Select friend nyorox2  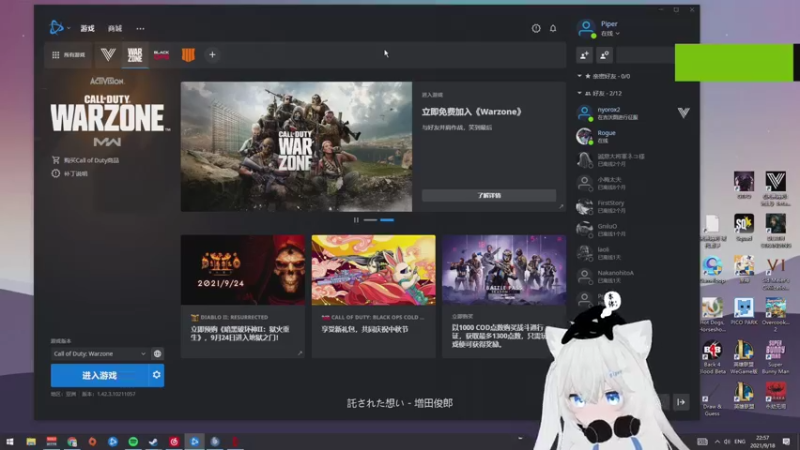[x=633, y=113]
